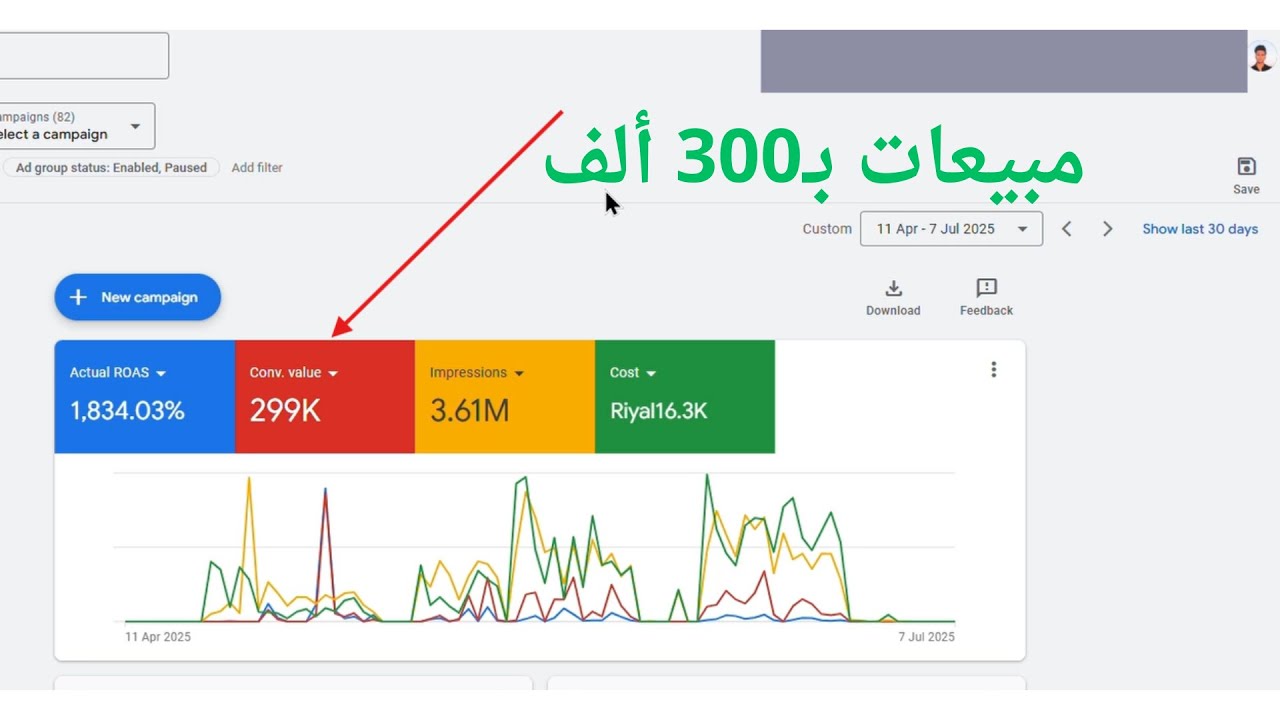Viewport: 1280px width, 720px height.
Task: Click the 11 Apr 2025 chart axis label
Action: coord(158,637)
